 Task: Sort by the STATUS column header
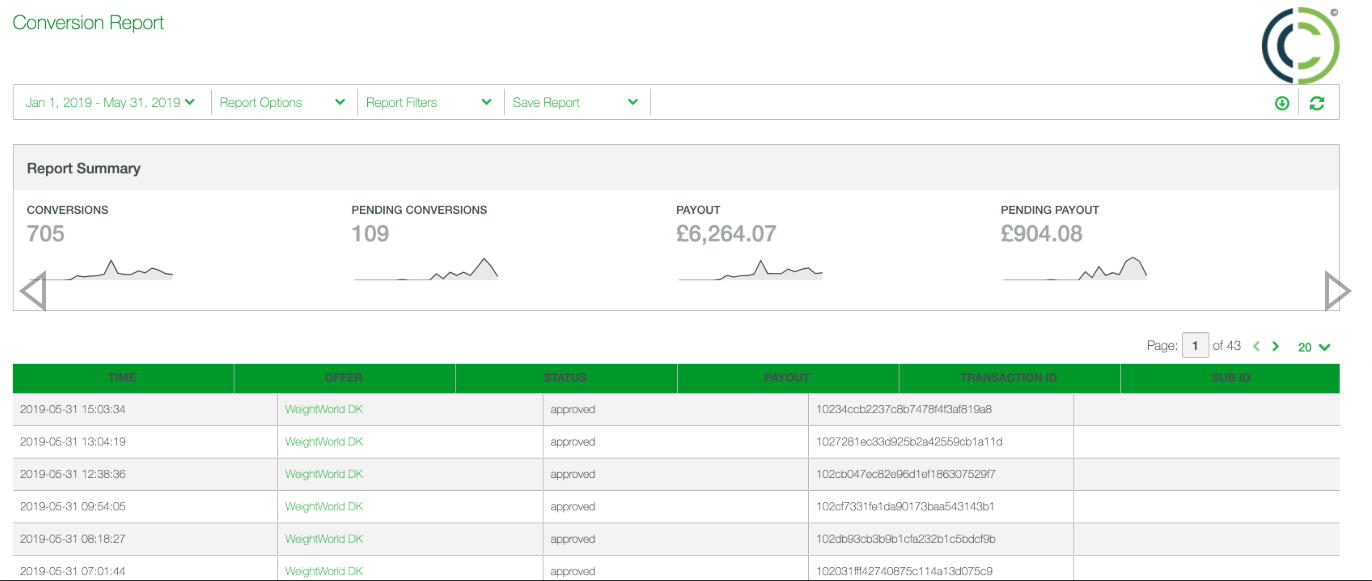[x=565, y=378]
